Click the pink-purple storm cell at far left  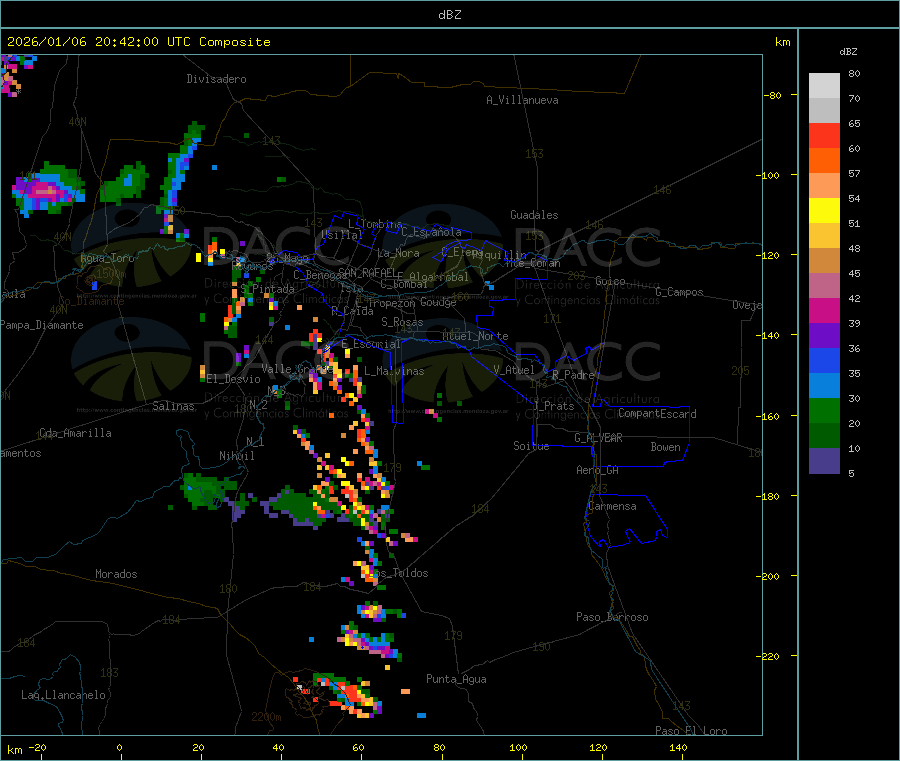click(x=46, y=189)
